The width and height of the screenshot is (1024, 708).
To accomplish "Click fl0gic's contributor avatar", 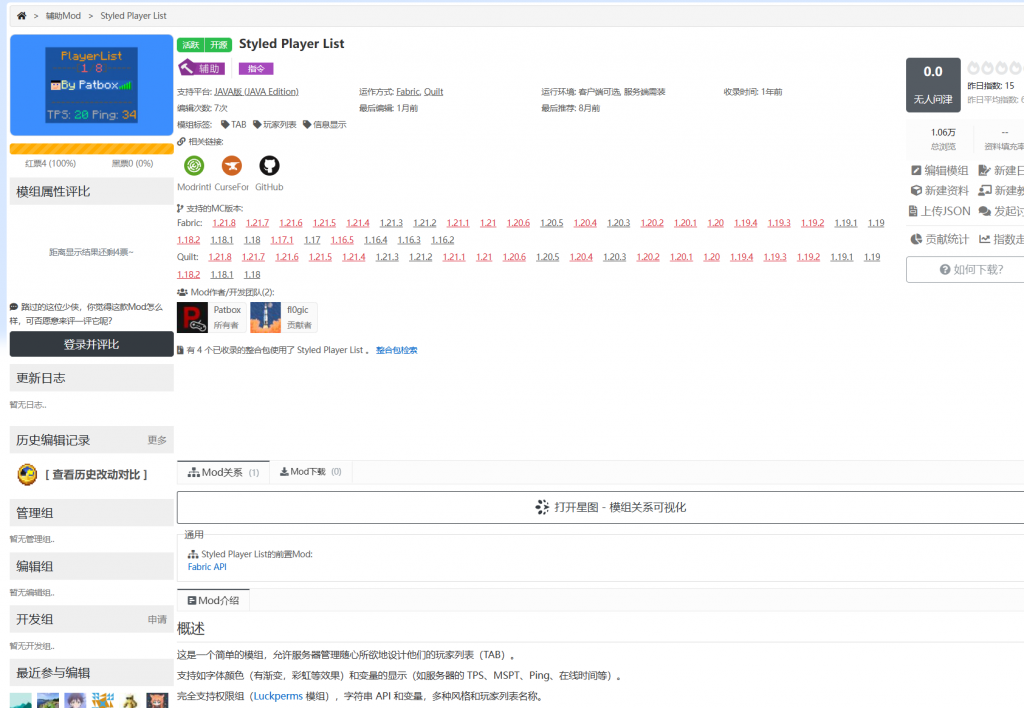I will 265,317.
